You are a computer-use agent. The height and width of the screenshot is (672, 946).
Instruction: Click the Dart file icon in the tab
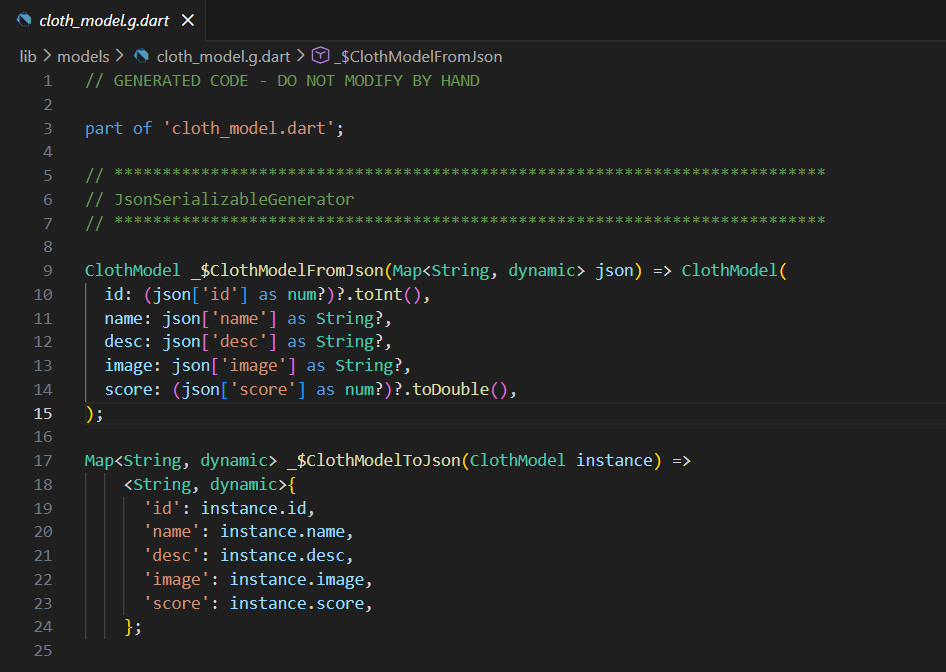24,20
